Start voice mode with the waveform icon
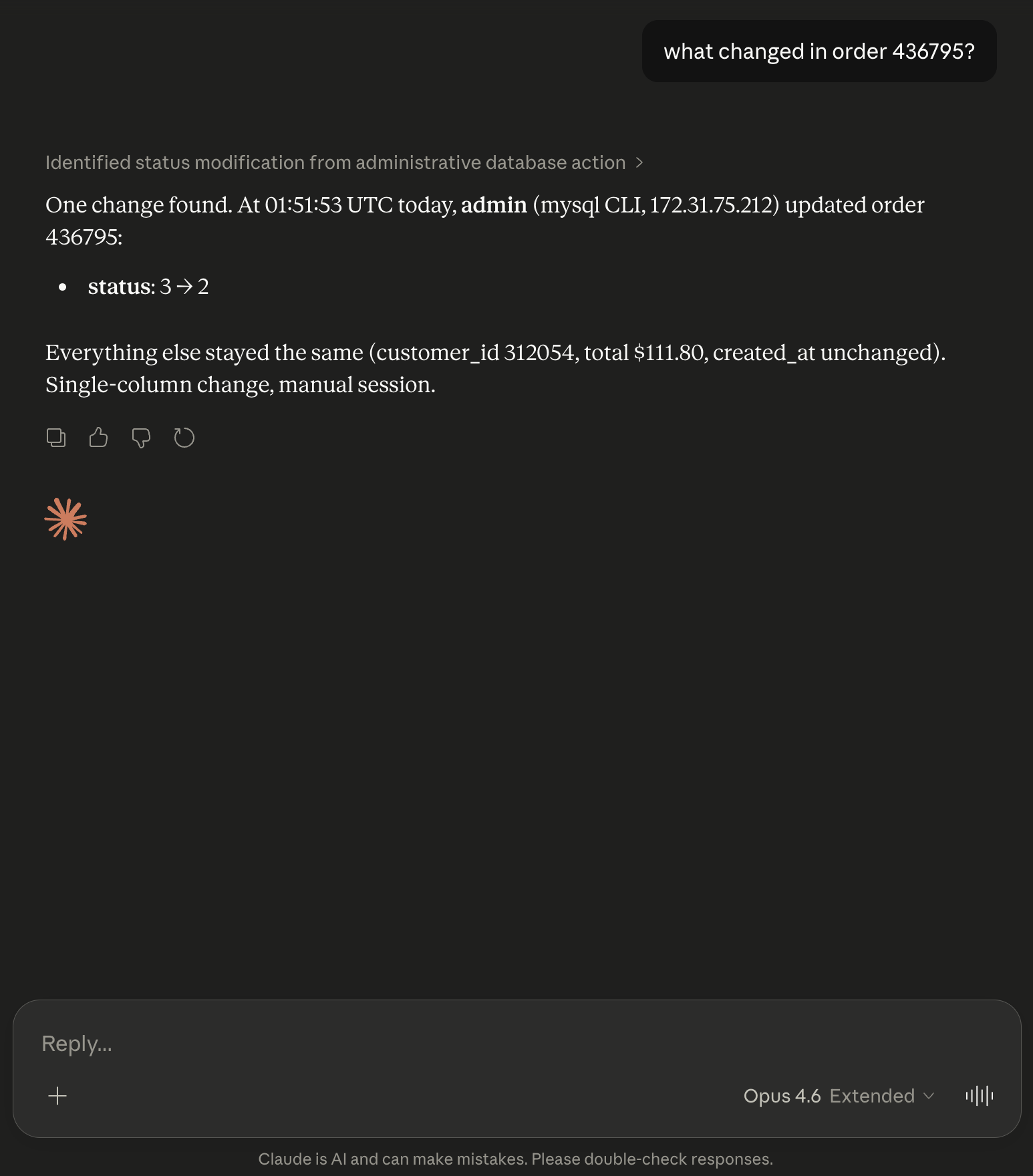Image resolution: width=1033 pixels, height=1176 pixels. pyautogui.click(x=979, y=1096)
